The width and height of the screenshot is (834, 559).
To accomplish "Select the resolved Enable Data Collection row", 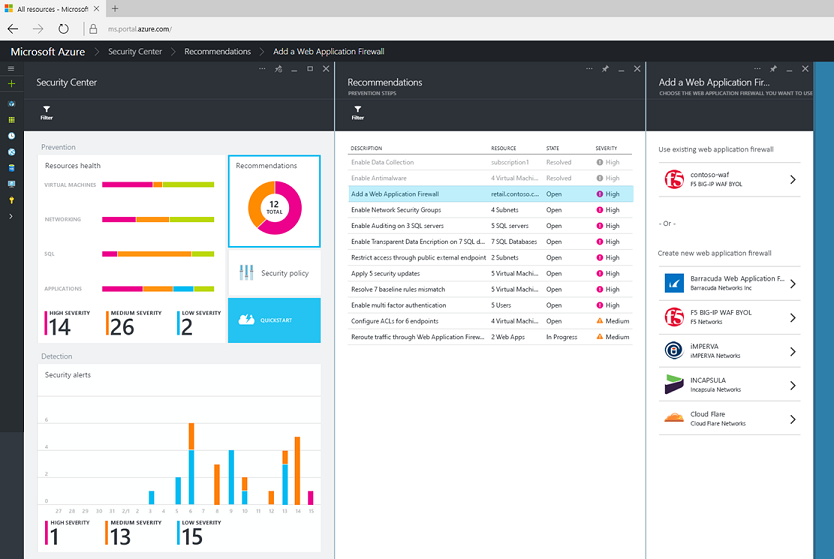I will [490, 162].
